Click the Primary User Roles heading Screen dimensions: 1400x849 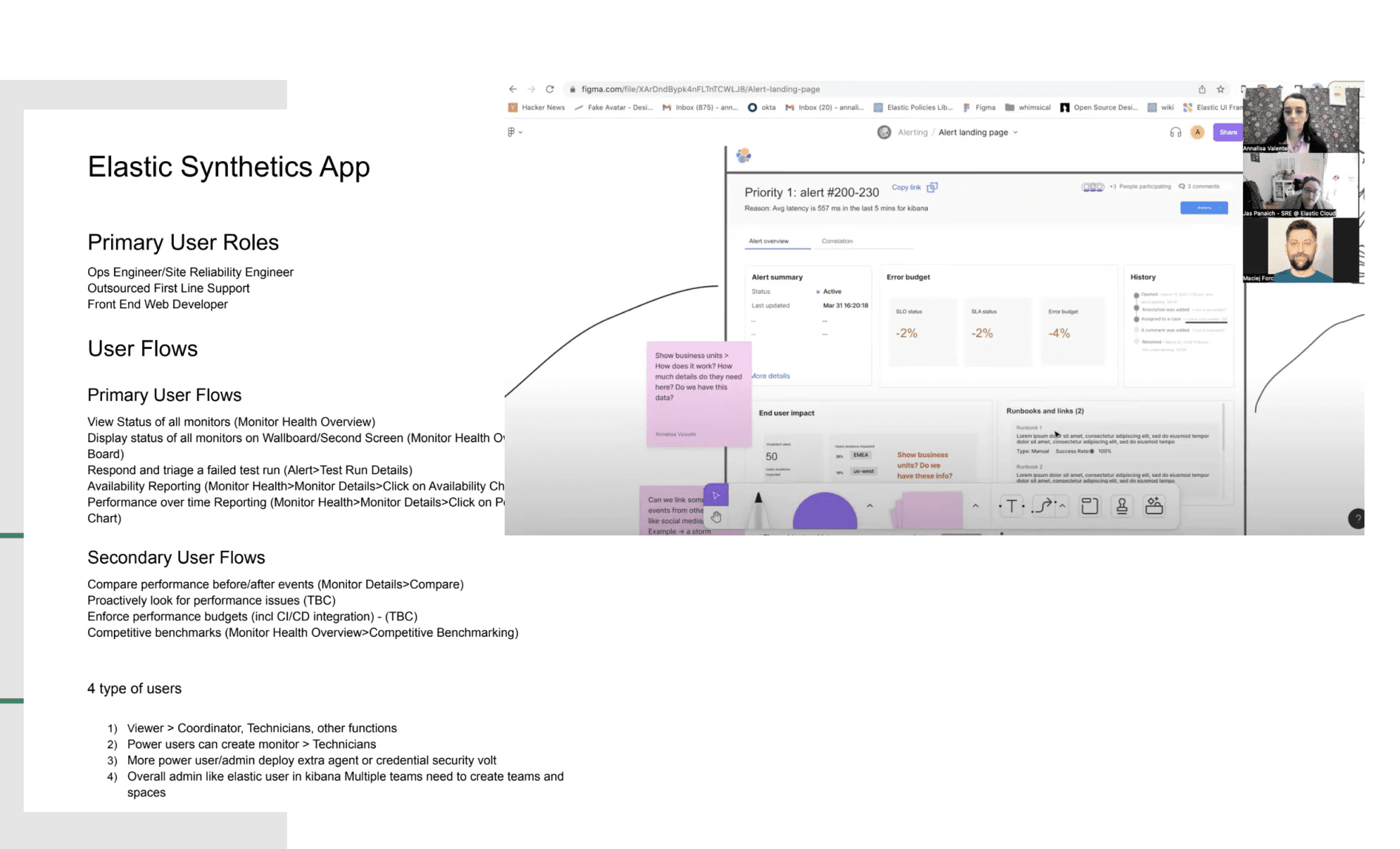183,243
